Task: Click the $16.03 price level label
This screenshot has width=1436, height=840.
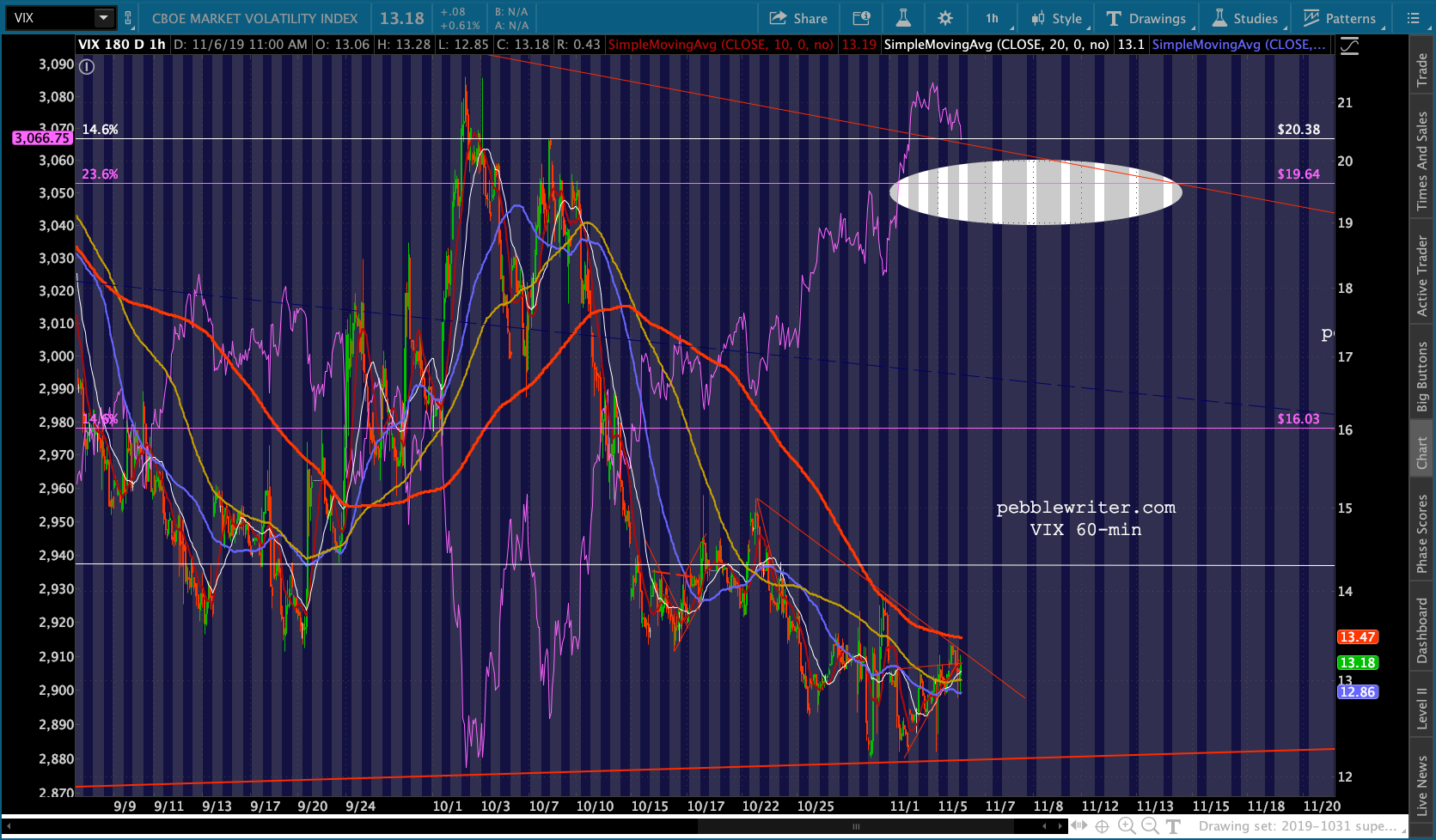Action: pos(1299,419)
